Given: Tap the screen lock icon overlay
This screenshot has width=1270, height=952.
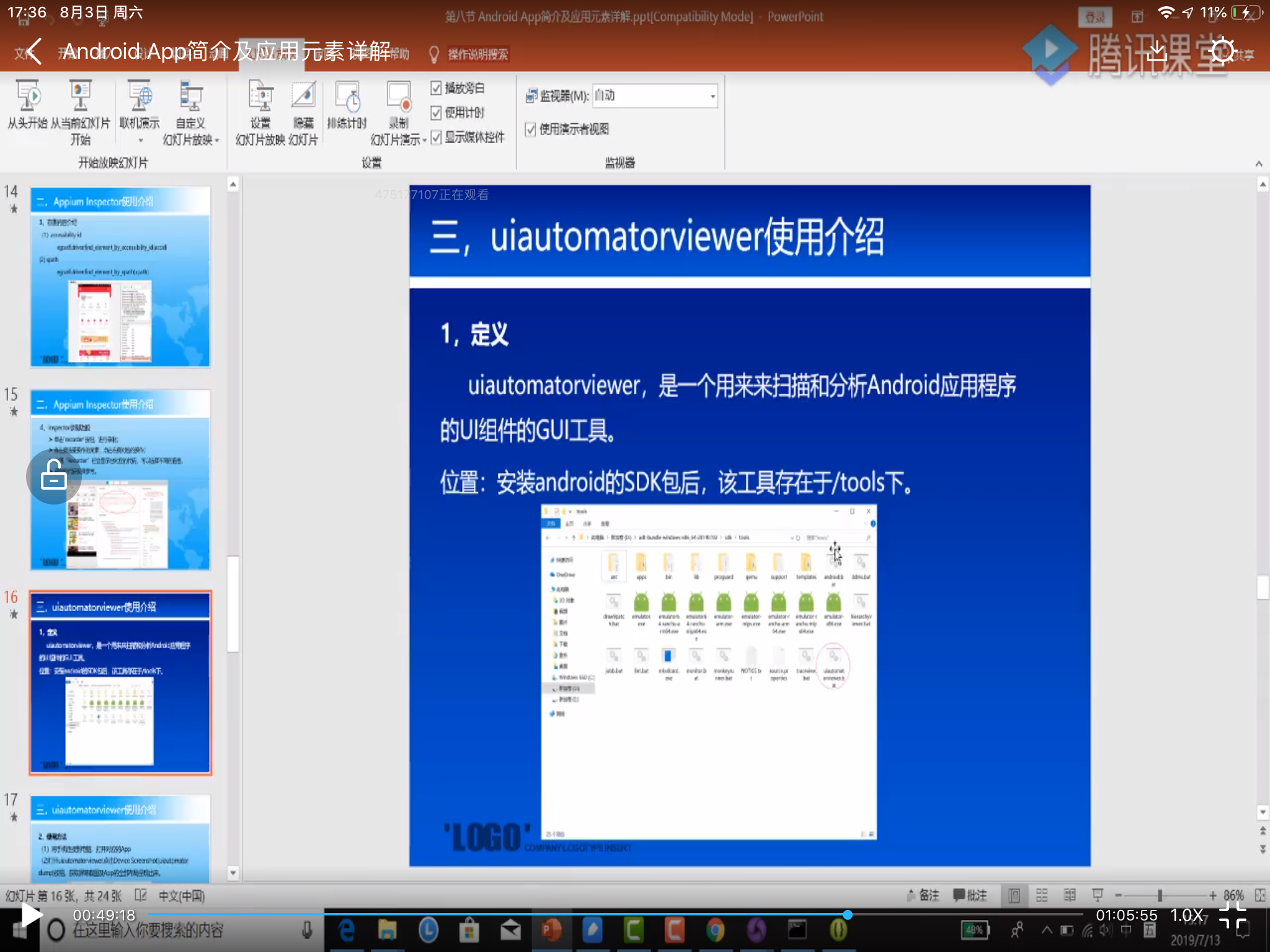Looking at the screenshot, I should tap(54, 476).
